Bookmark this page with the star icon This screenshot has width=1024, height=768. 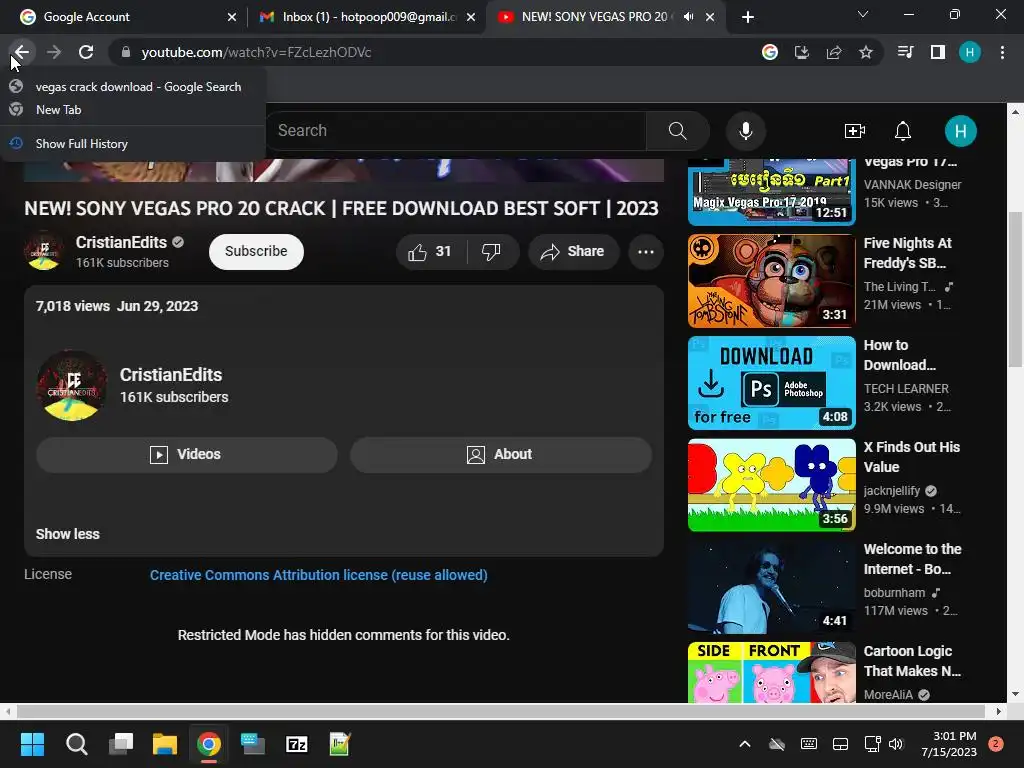(866, 52)
